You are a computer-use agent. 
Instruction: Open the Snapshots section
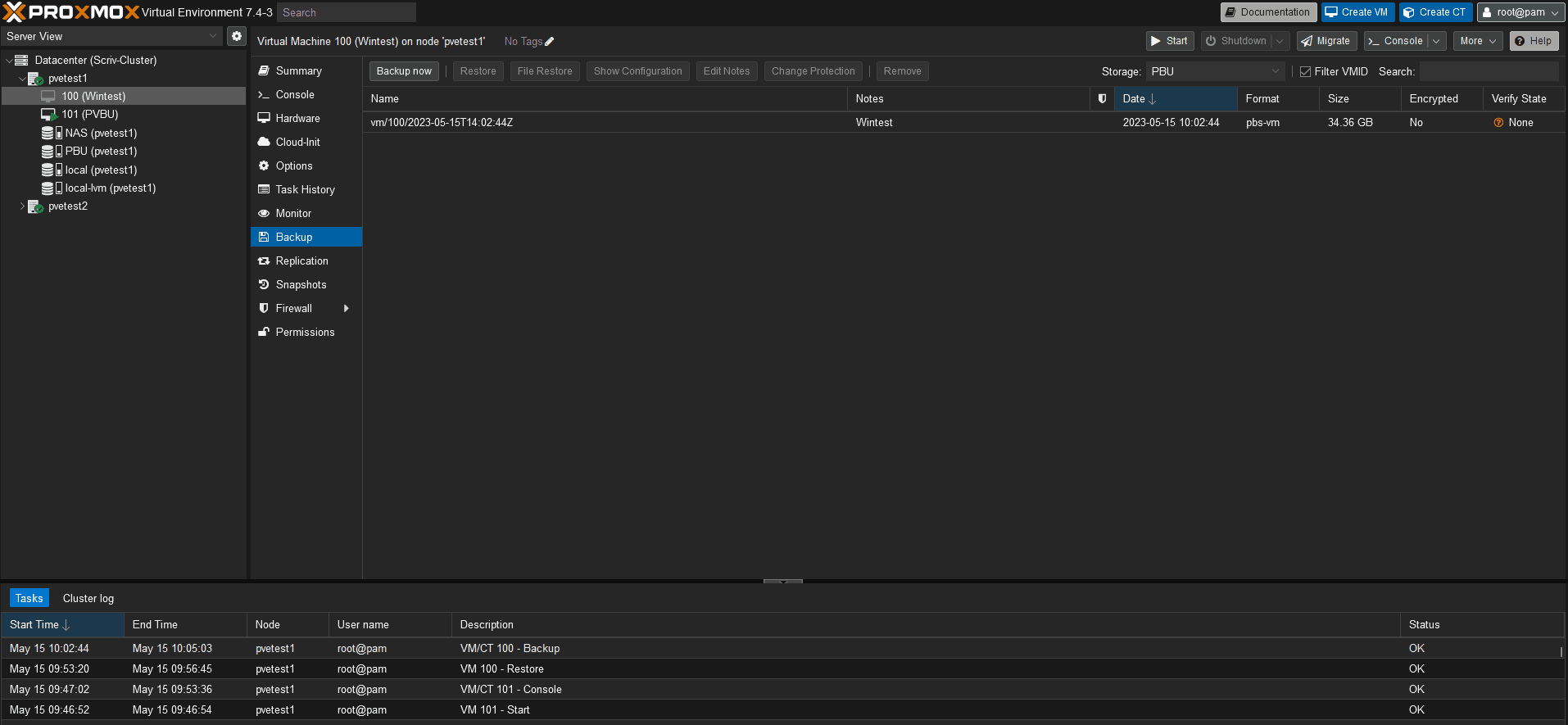pyautogui.click(x=306, y=284)
